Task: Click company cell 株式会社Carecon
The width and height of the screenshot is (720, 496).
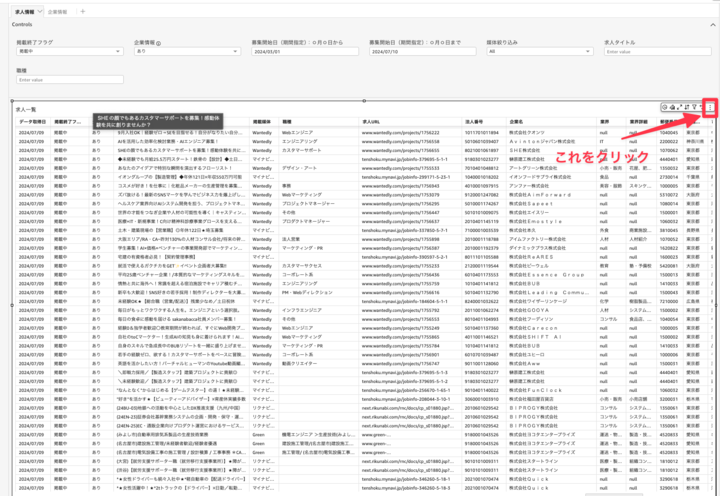Action: click(533, 328)
